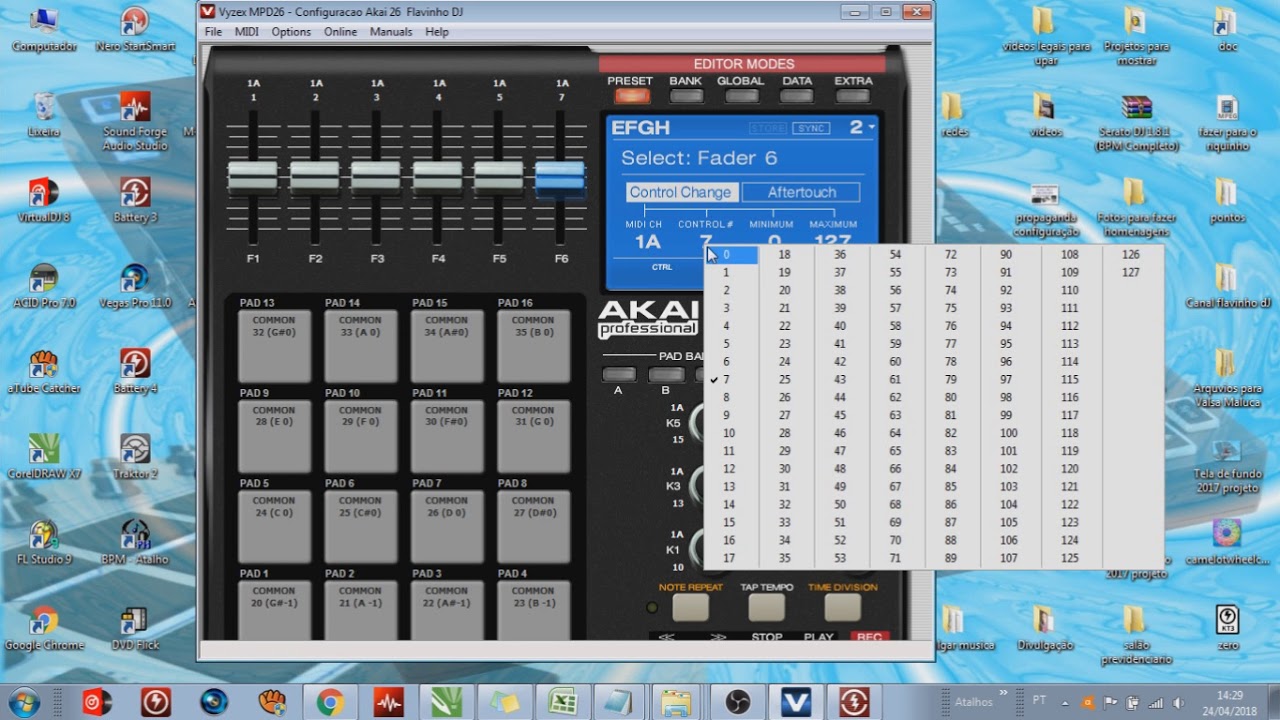Choose the checked control number 7
The image size is (1280, 720).
point(732,380)
